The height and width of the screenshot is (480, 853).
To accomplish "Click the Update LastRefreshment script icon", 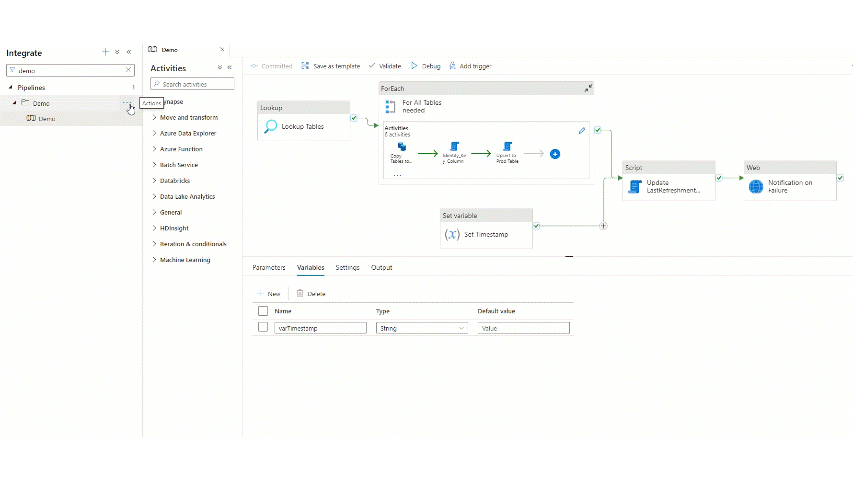I will coord(634,186).
